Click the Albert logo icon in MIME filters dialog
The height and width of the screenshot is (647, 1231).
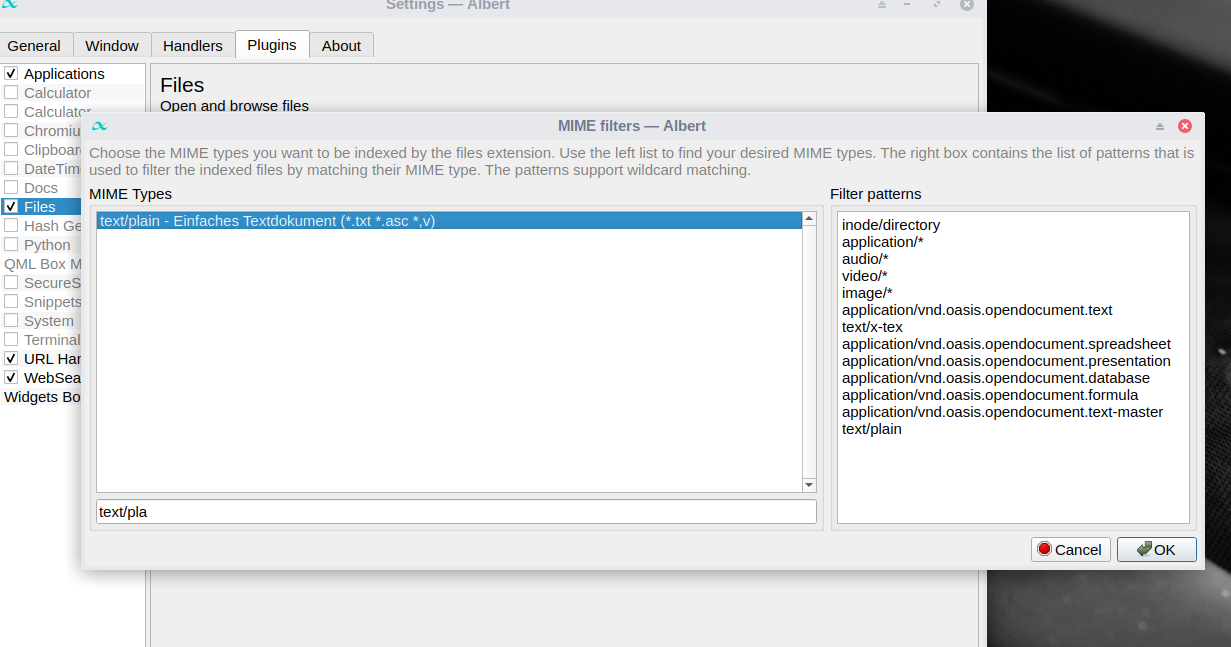point(99,126)
